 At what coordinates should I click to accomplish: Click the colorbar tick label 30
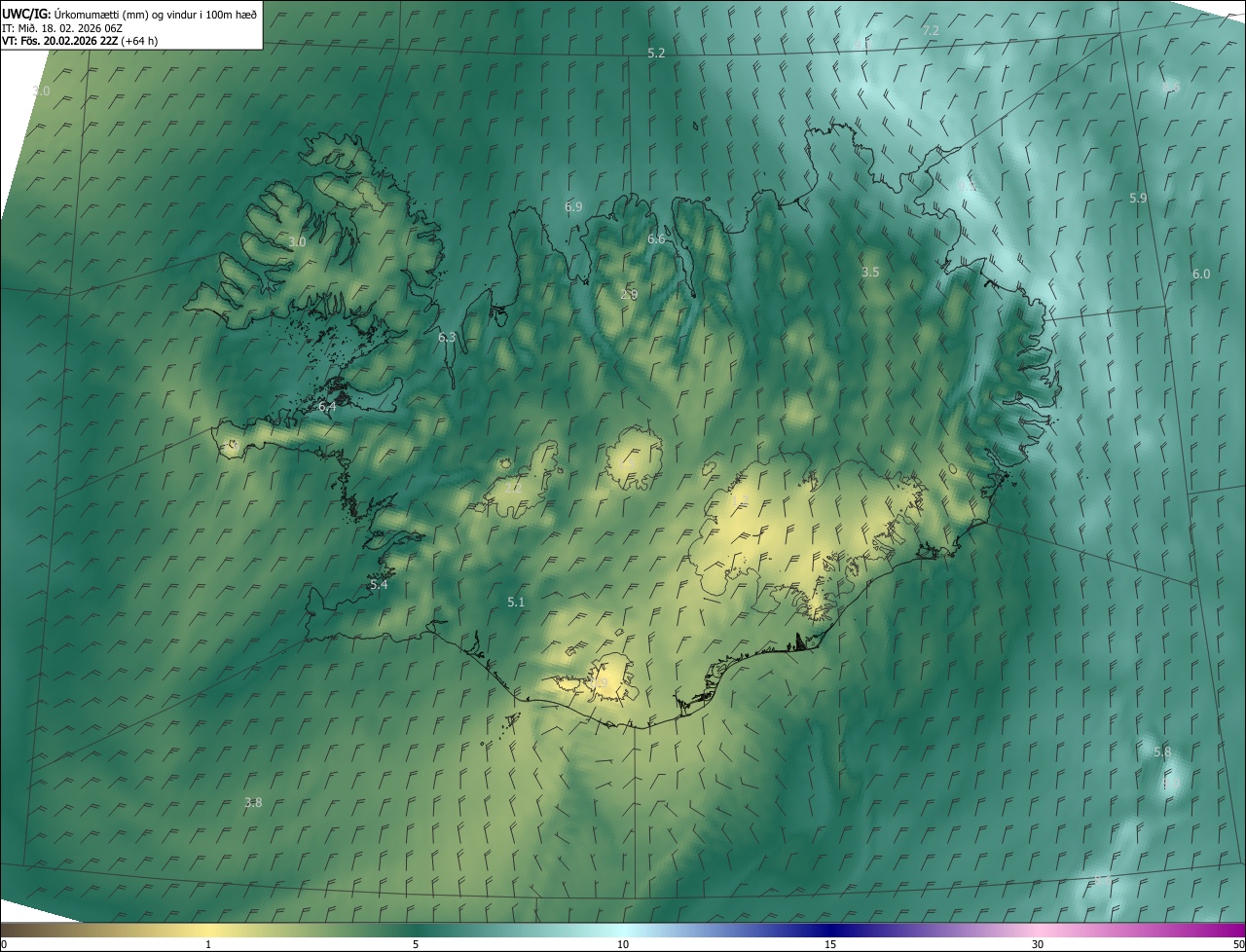pyautogui.click(x=1038, y=944)
